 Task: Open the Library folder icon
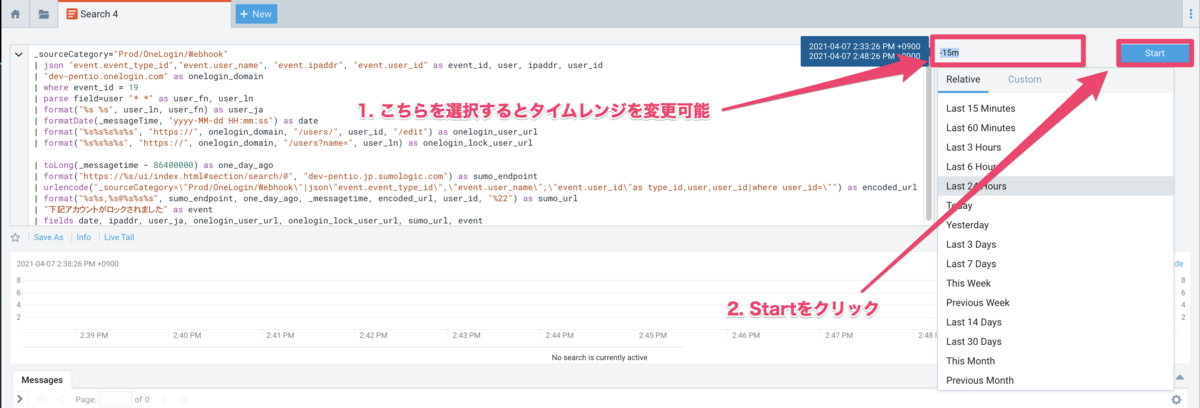[43, 14]
